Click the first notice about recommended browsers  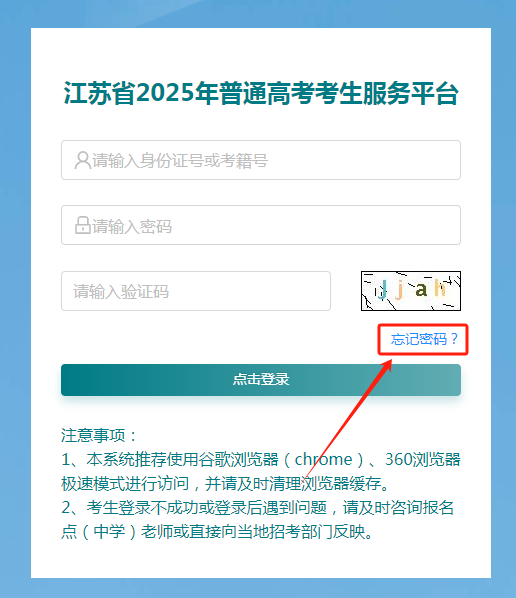tap(261, 471)
